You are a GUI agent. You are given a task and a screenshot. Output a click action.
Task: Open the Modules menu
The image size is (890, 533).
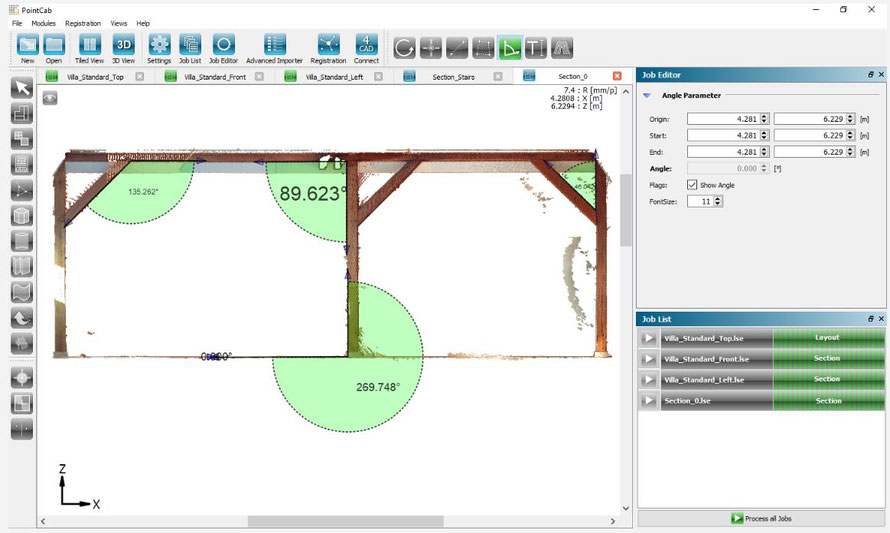pyautogui.click(x=44, y=23)
